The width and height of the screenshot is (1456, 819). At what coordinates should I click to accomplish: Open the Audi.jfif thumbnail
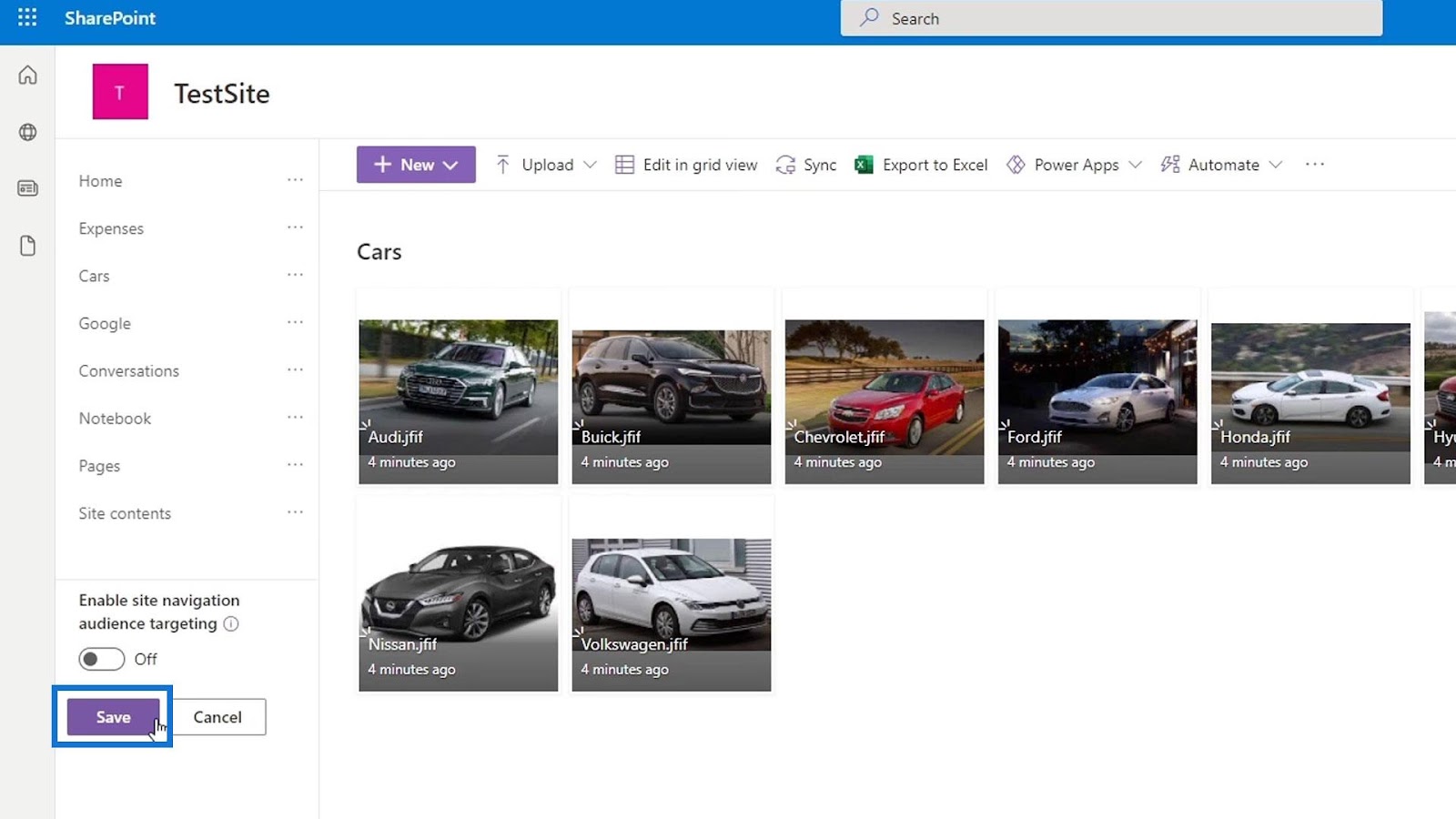(x=459, y=401)
